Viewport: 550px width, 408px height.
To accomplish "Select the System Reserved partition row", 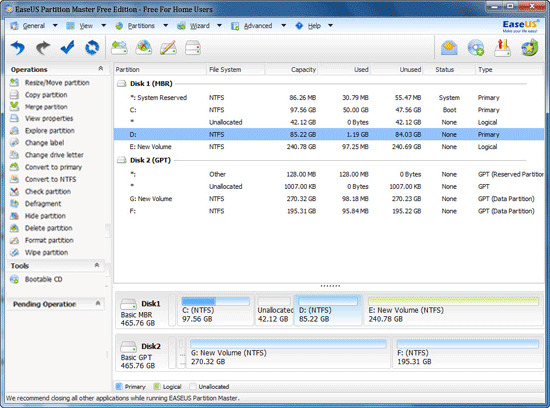I will click(329, 98).
